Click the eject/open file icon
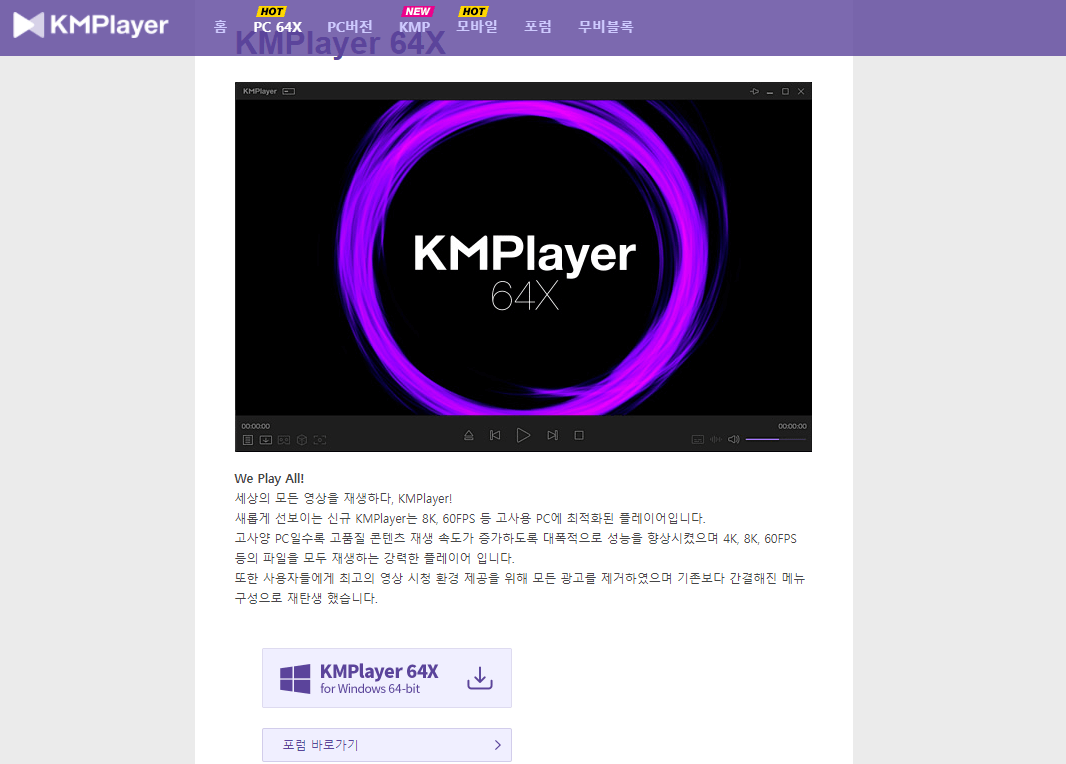The height and width of the screenshot is (764, 1066). click(x=468, y=435)
